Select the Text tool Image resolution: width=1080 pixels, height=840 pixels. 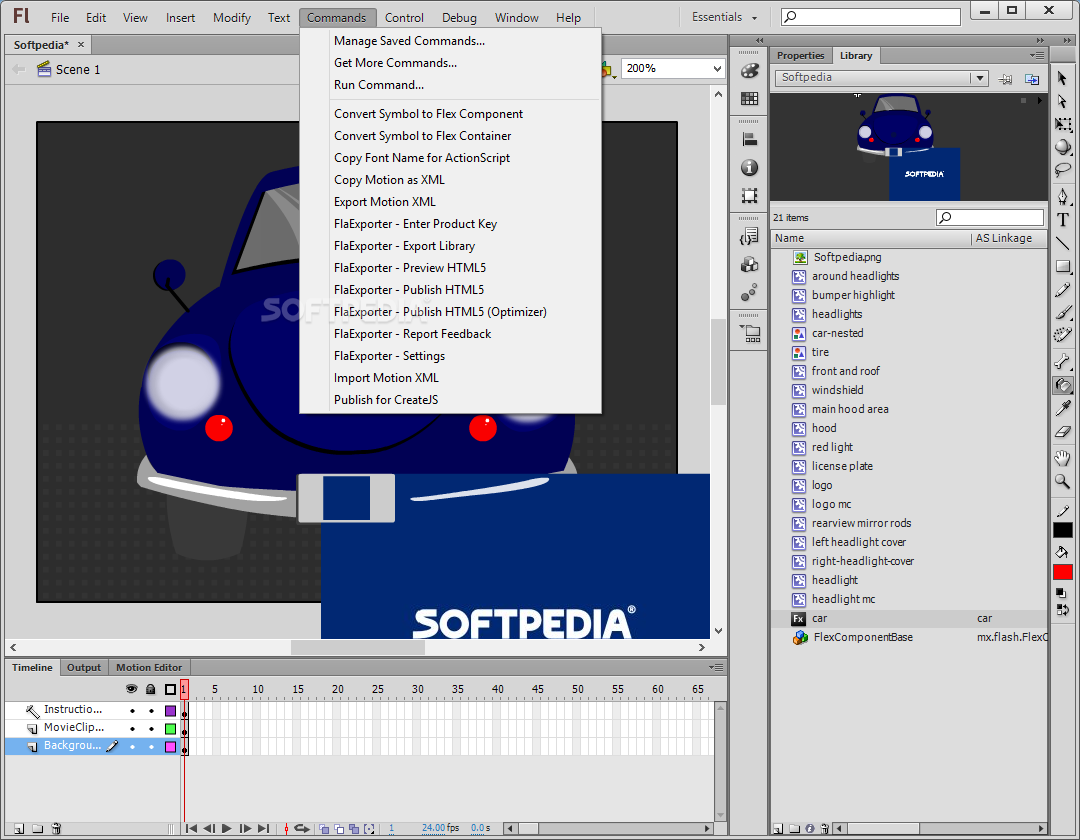(1063, 220)
